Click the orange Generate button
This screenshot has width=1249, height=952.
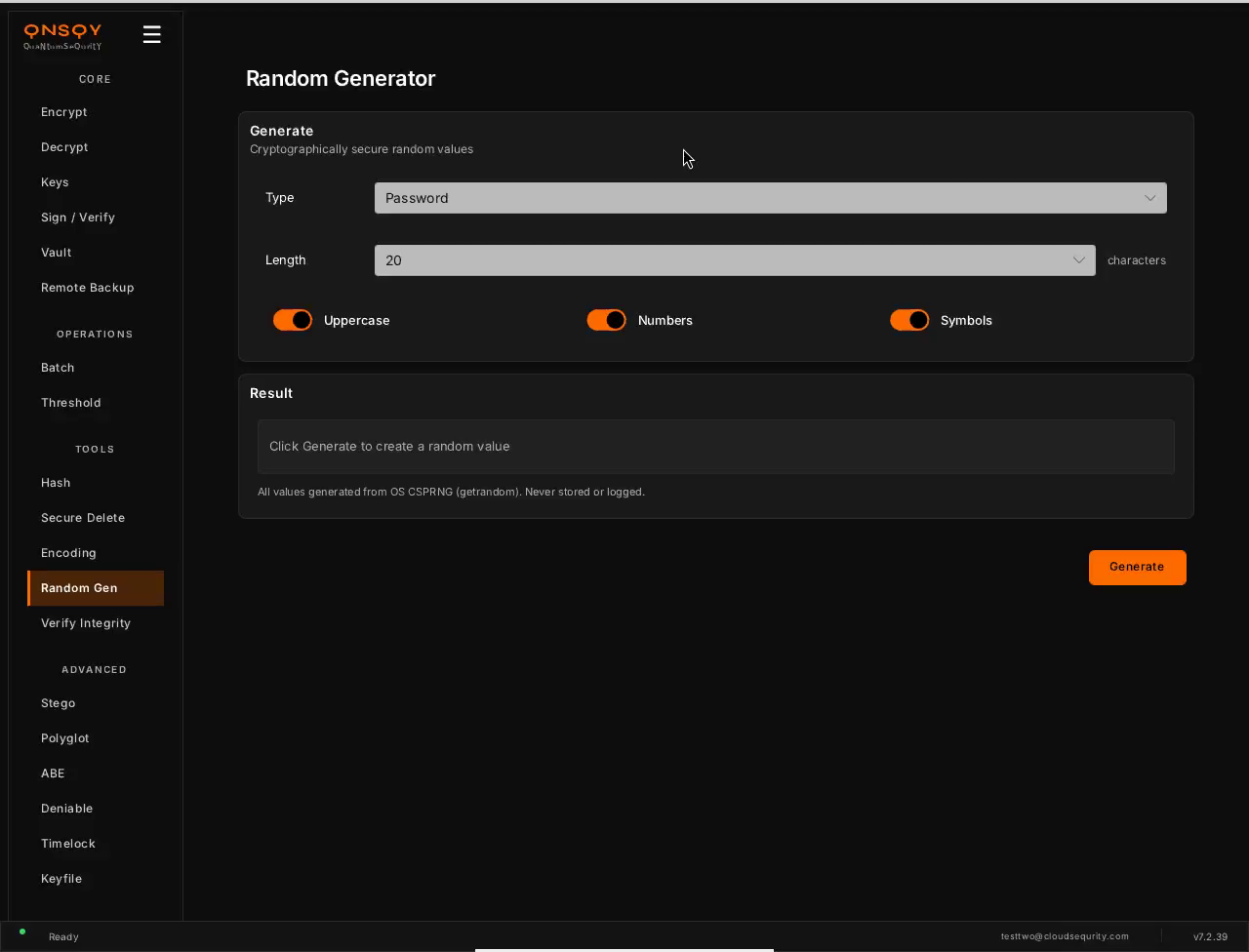[x=1138, y=567]
